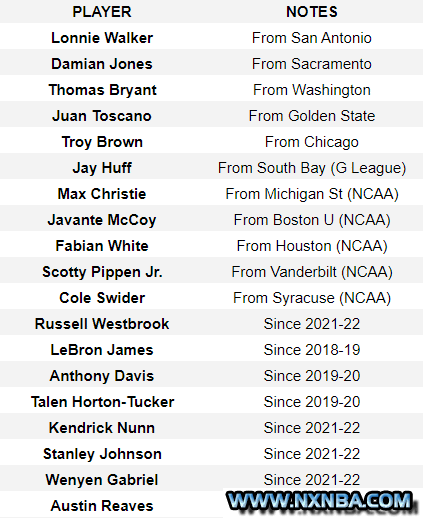The image size is (423, 518).
Task: Select the Lonnie Walker player name
Action: [x=102, y=38]
